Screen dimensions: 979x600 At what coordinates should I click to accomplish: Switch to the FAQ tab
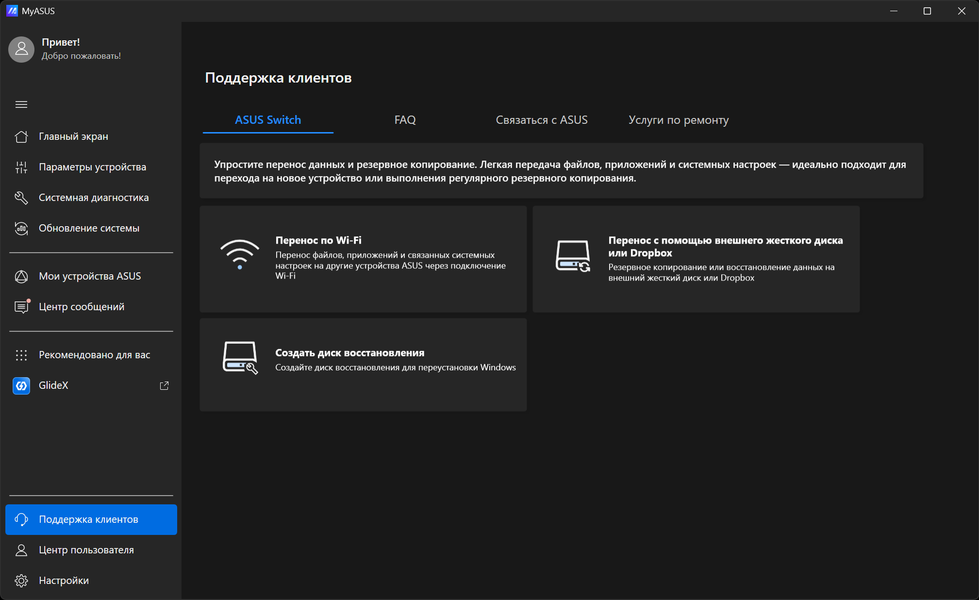[405, 120]
